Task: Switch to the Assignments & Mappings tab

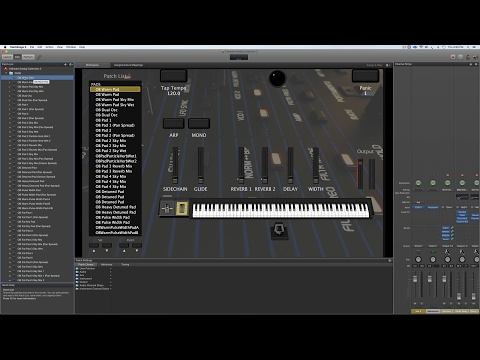Action: point(128,65)
